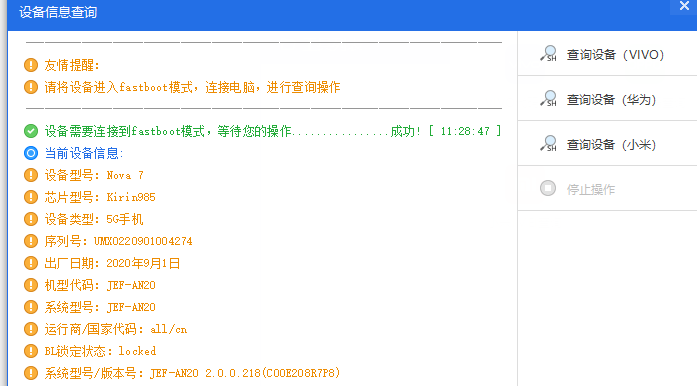Click the text 设备类型: 5G手机
The width and height of the screenshot is (697, 386).
pos(94,219)
